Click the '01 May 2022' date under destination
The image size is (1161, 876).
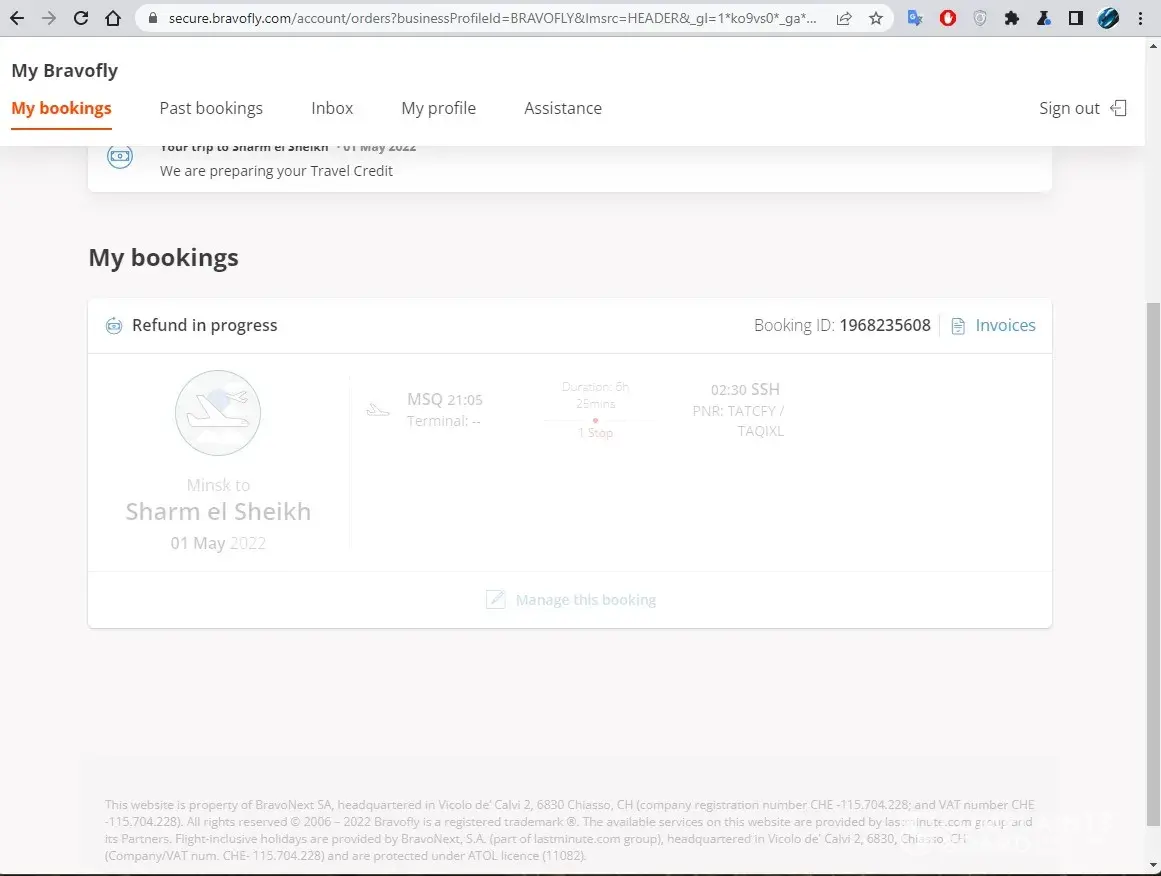[218, 543]
